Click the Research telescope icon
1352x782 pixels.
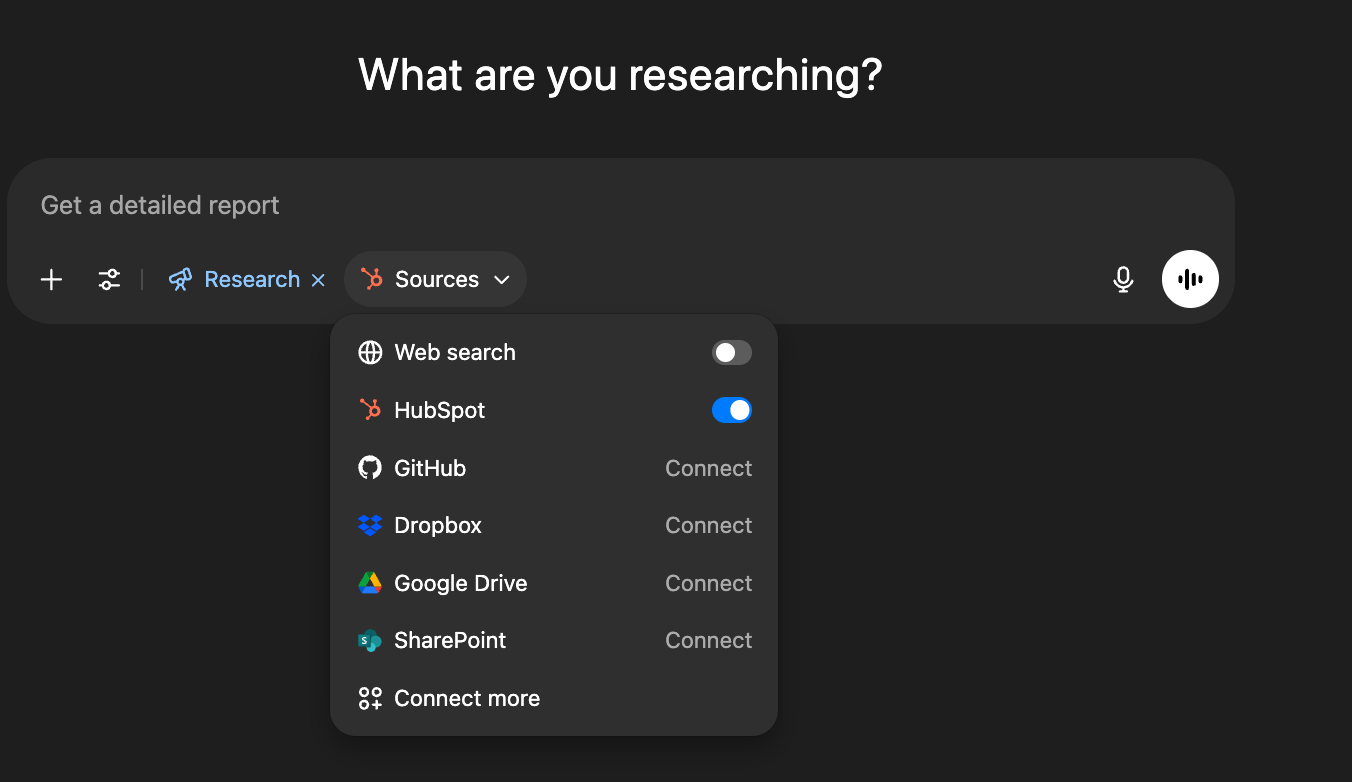180,280
